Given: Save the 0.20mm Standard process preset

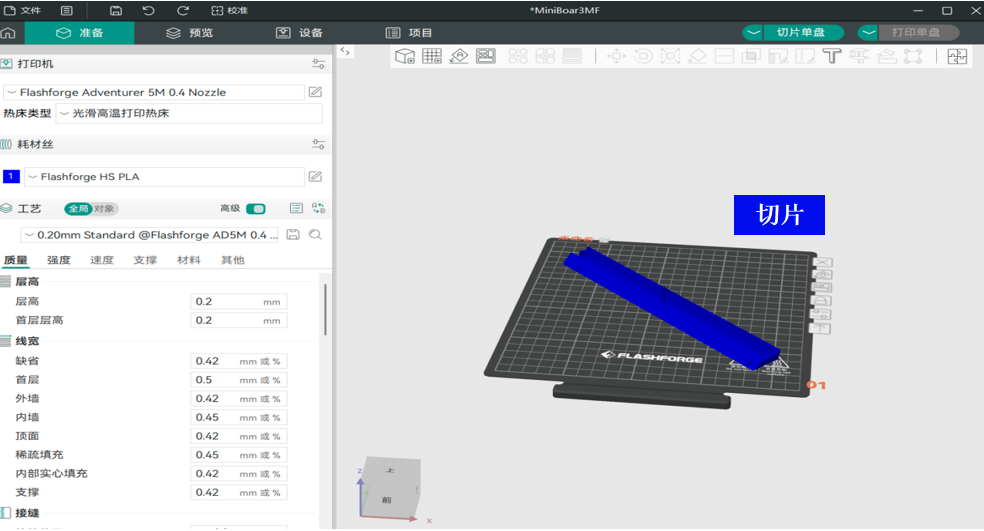Looking at the screenshot, I should click(x=292, y=235).
